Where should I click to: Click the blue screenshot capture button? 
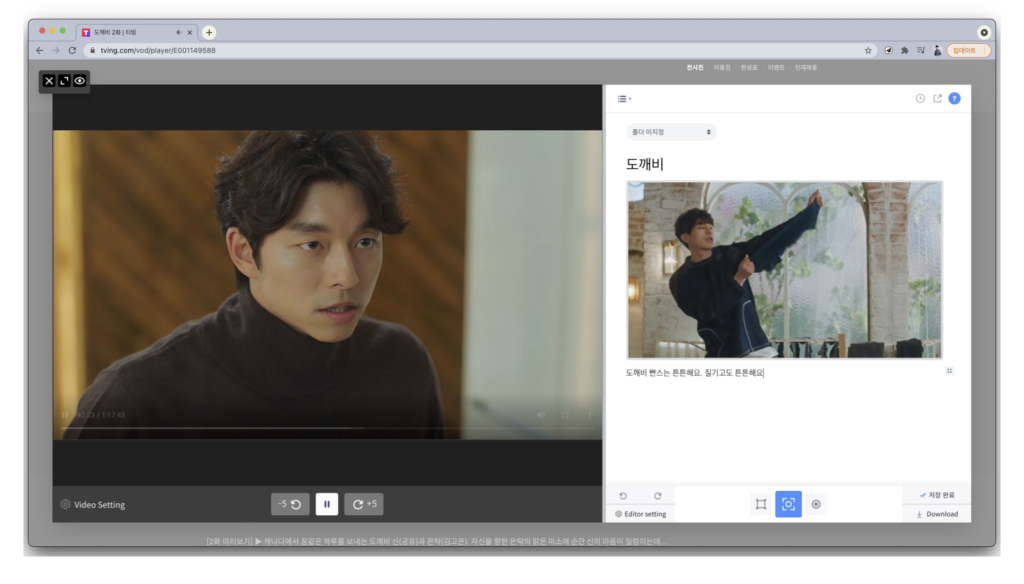788,504
